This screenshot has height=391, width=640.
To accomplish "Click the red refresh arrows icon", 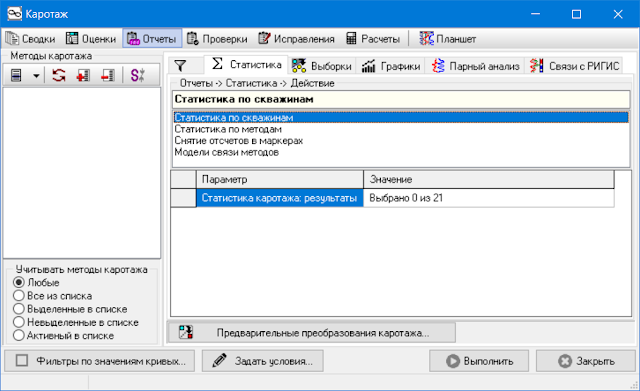I will click(59, 76).
